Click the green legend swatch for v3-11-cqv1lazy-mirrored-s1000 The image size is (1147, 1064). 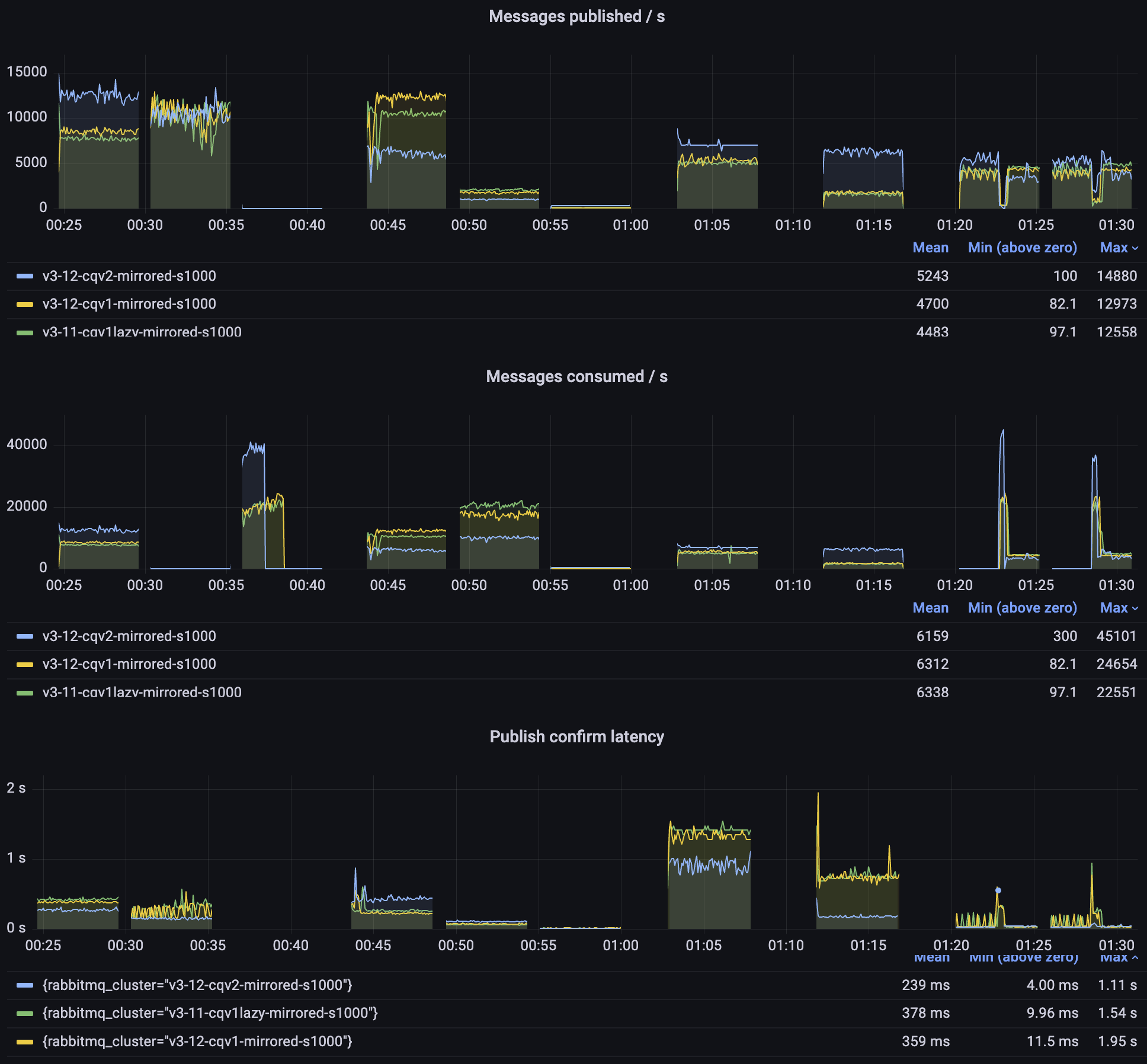25,332
